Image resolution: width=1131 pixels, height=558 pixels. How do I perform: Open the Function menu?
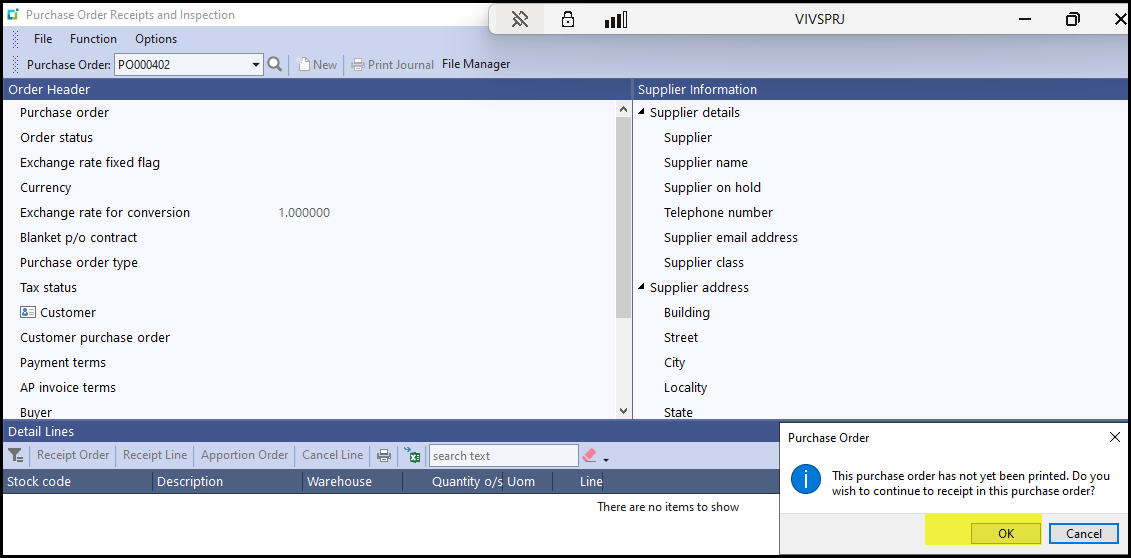[x=93, y=39]
